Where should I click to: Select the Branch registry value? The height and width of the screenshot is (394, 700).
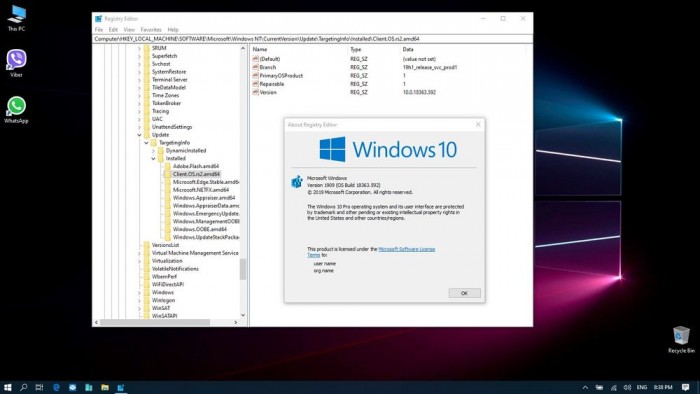tap(268, 67)
